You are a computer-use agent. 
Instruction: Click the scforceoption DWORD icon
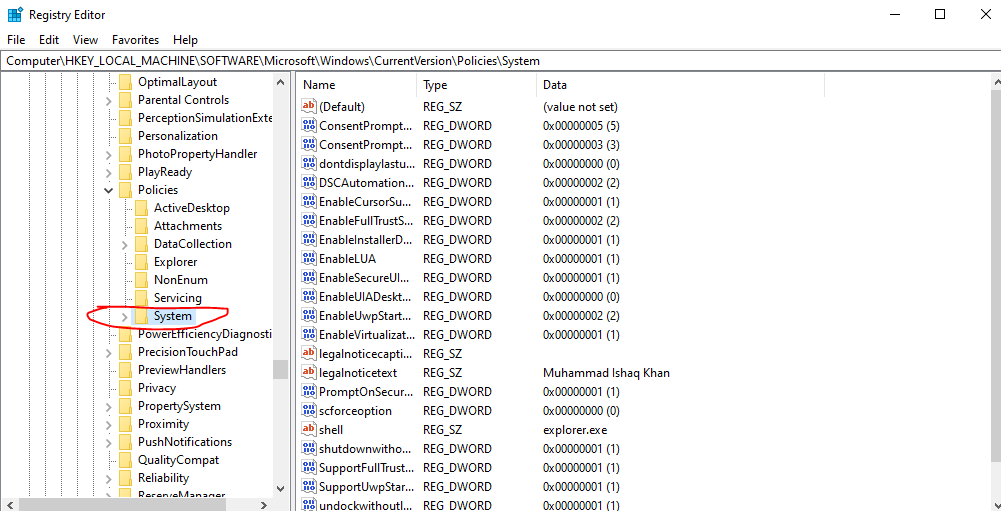[x=309, y=410]
